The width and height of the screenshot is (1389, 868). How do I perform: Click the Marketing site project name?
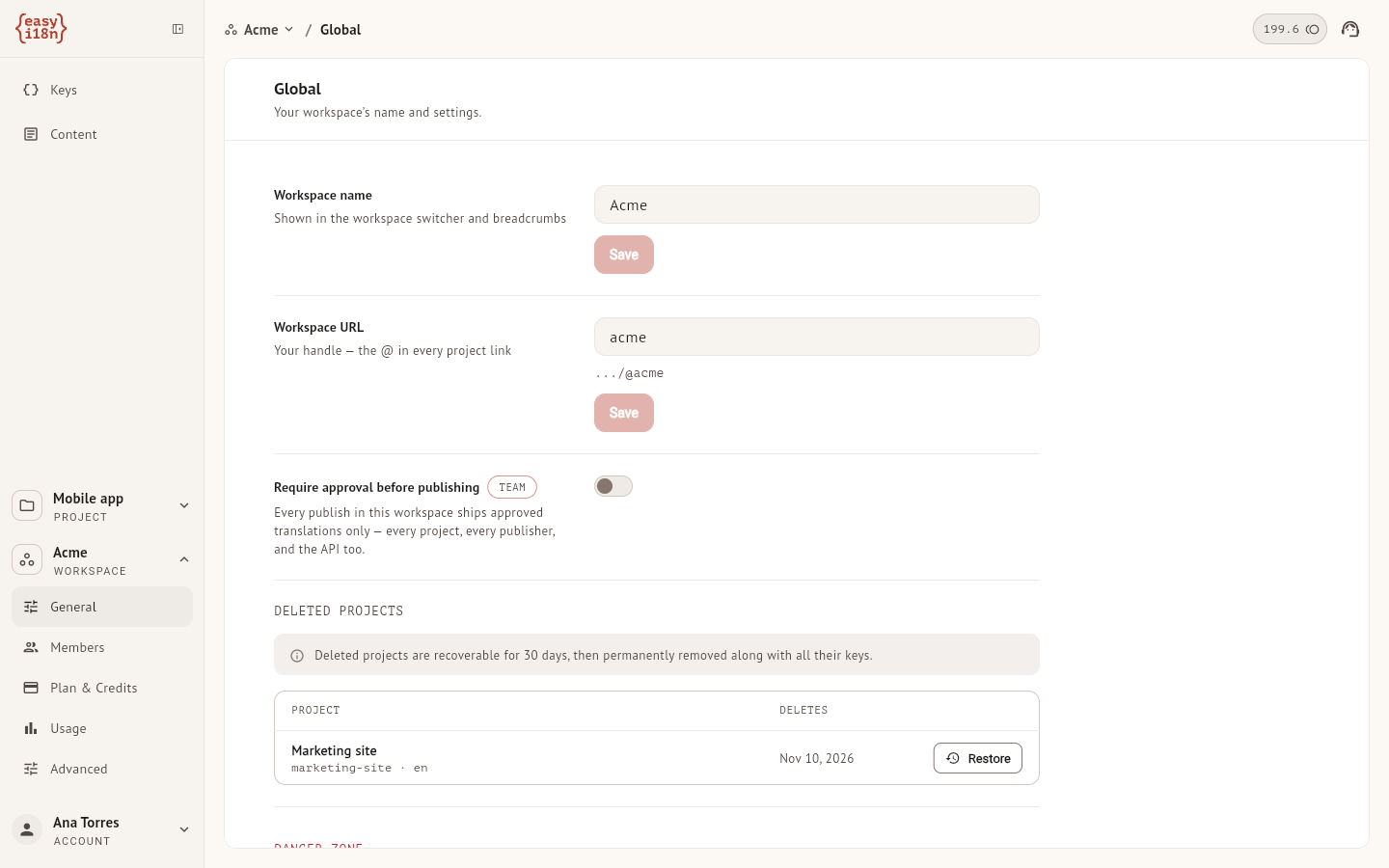point(334,750)
